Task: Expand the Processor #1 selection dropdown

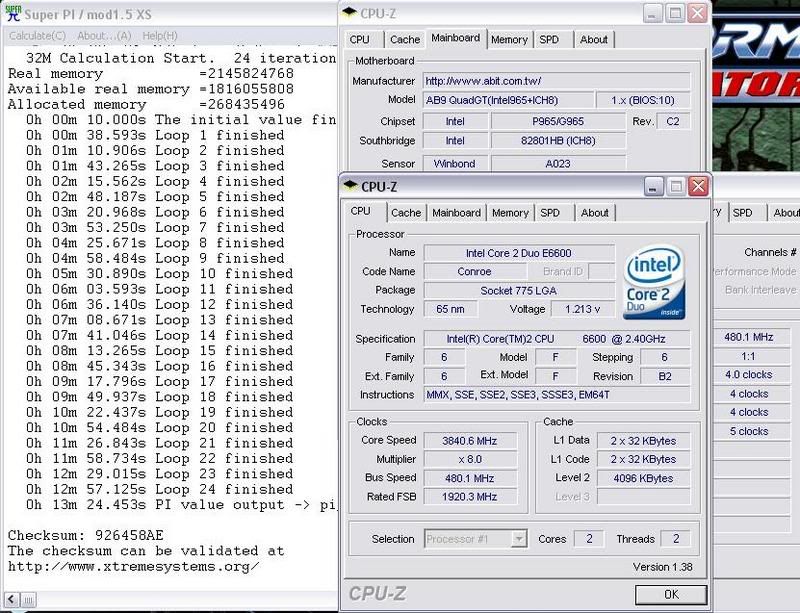Action: pyautogui.click(x=519, y=538)
